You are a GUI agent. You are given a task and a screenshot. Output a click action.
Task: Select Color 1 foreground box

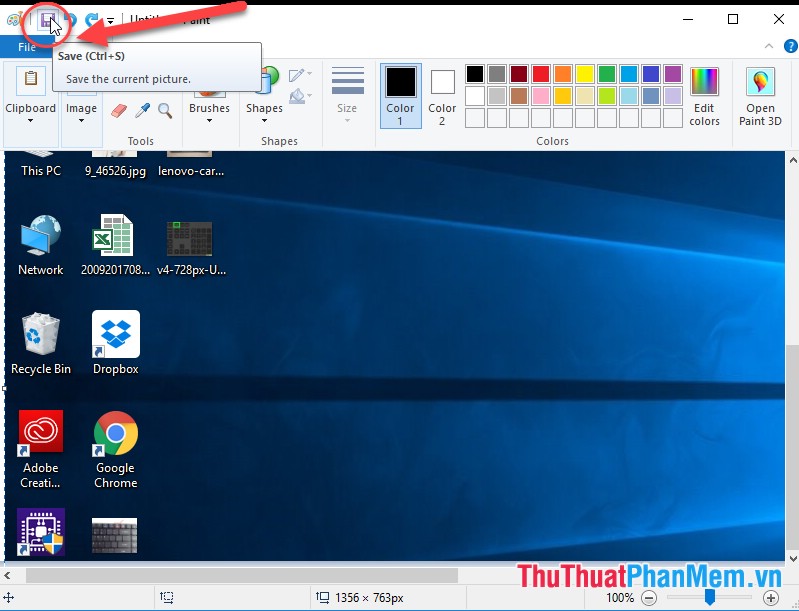click(x=401, y=96)
